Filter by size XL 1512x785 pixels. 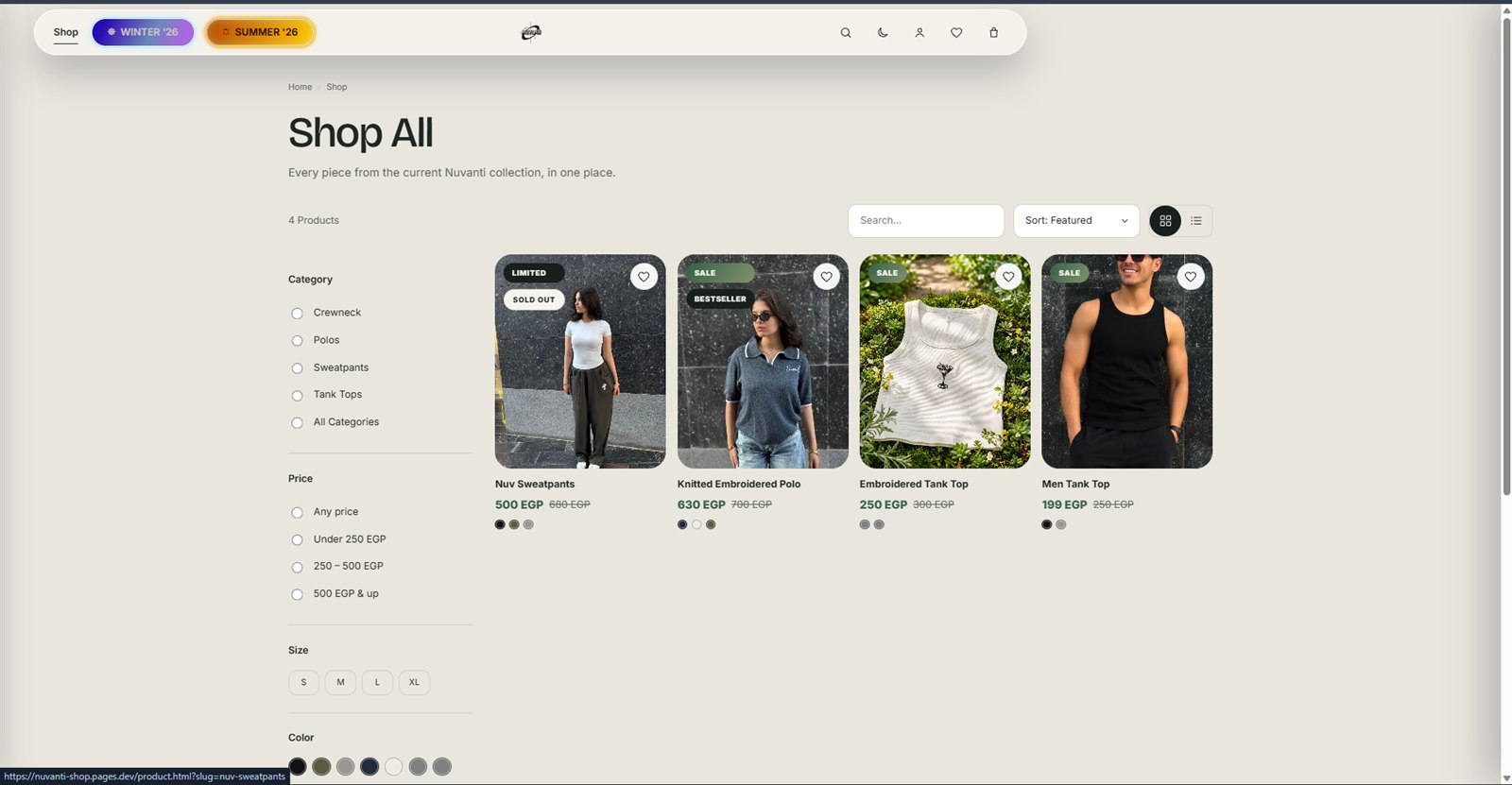pyautogui.click(x=414, y=682)
